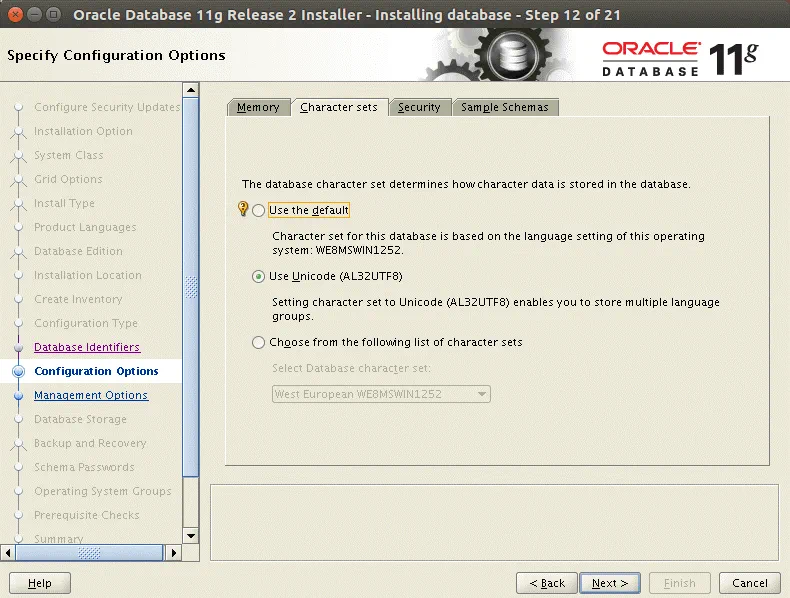Switch to the Memory tab
This screenshot has height=598, width=790.
[258, 107]
